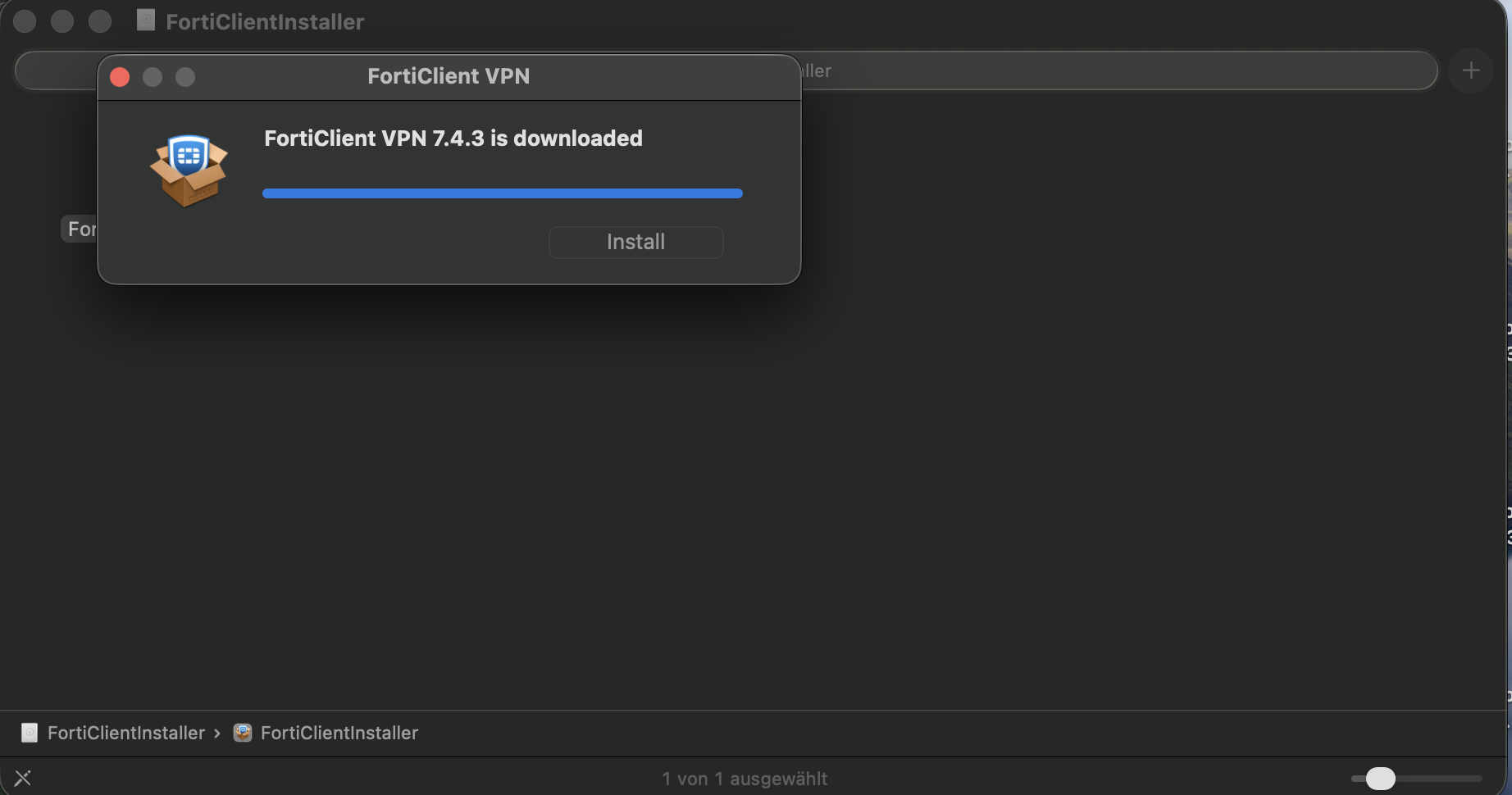Click the '1 von 1 ausgewählt' status text
1512x795 pixels.
point(745,778)
